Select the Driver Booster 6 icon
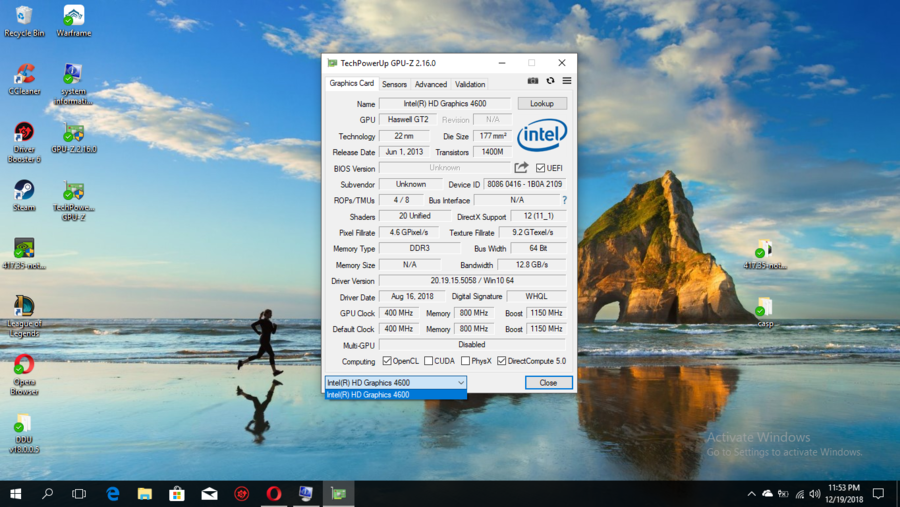 24,142
